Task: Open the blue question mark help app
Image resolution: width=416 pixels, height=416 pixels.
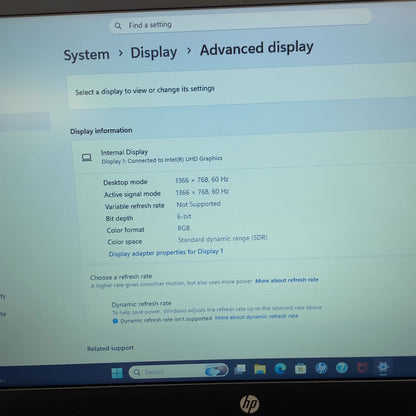Action: tap(342, 368)
